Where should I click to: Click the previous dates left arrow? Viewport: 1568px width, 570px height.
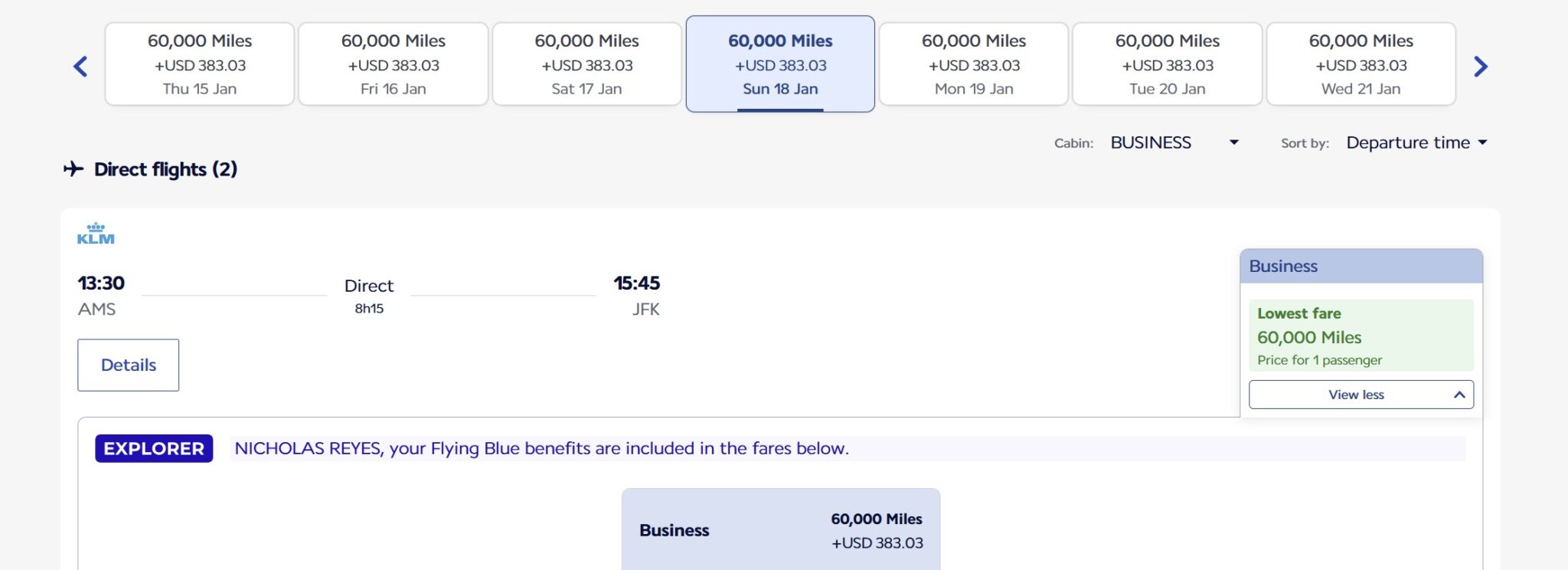[x=80, y=67]
